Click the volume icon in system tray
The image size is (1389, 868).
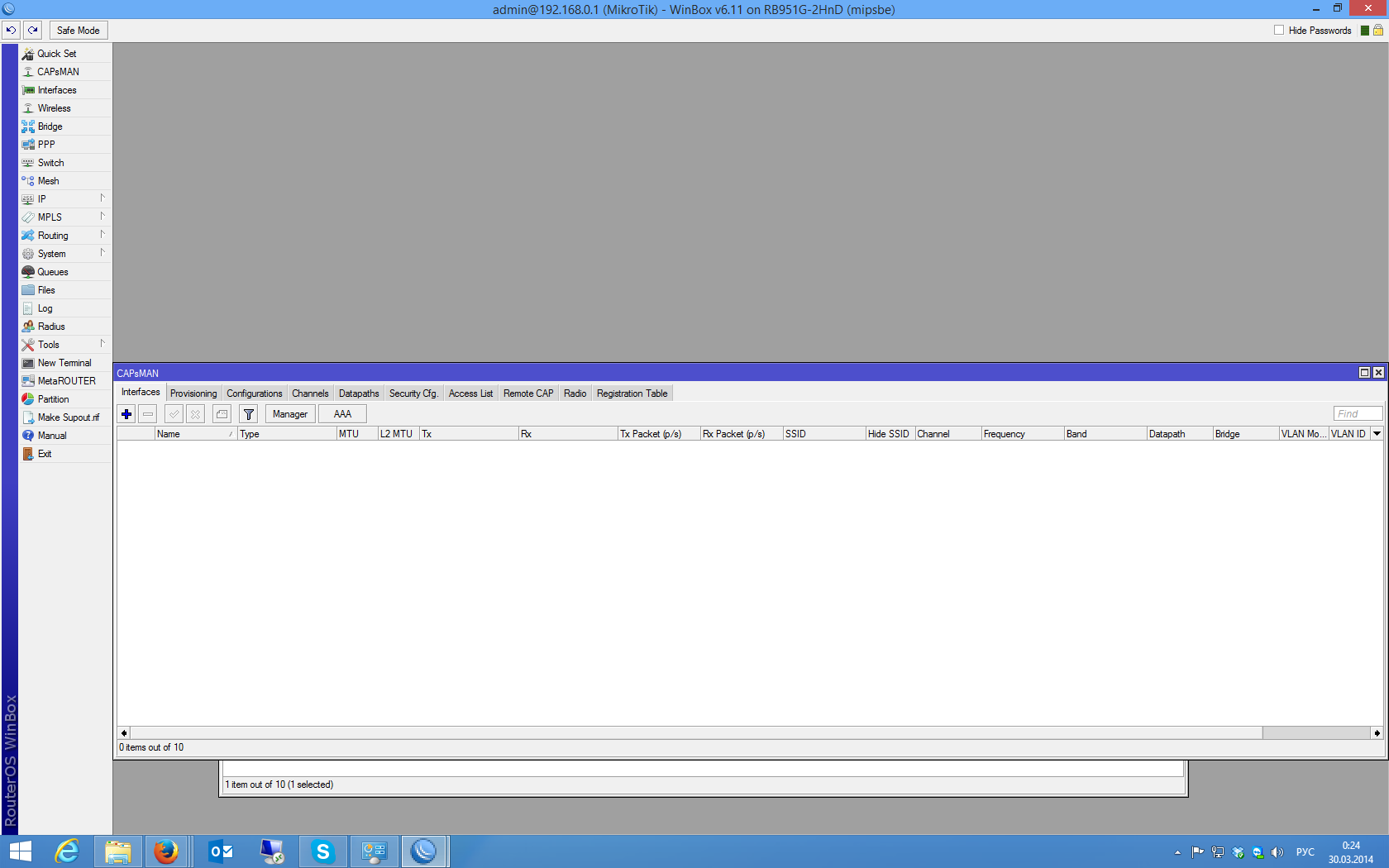click(x=1277, y=852)
